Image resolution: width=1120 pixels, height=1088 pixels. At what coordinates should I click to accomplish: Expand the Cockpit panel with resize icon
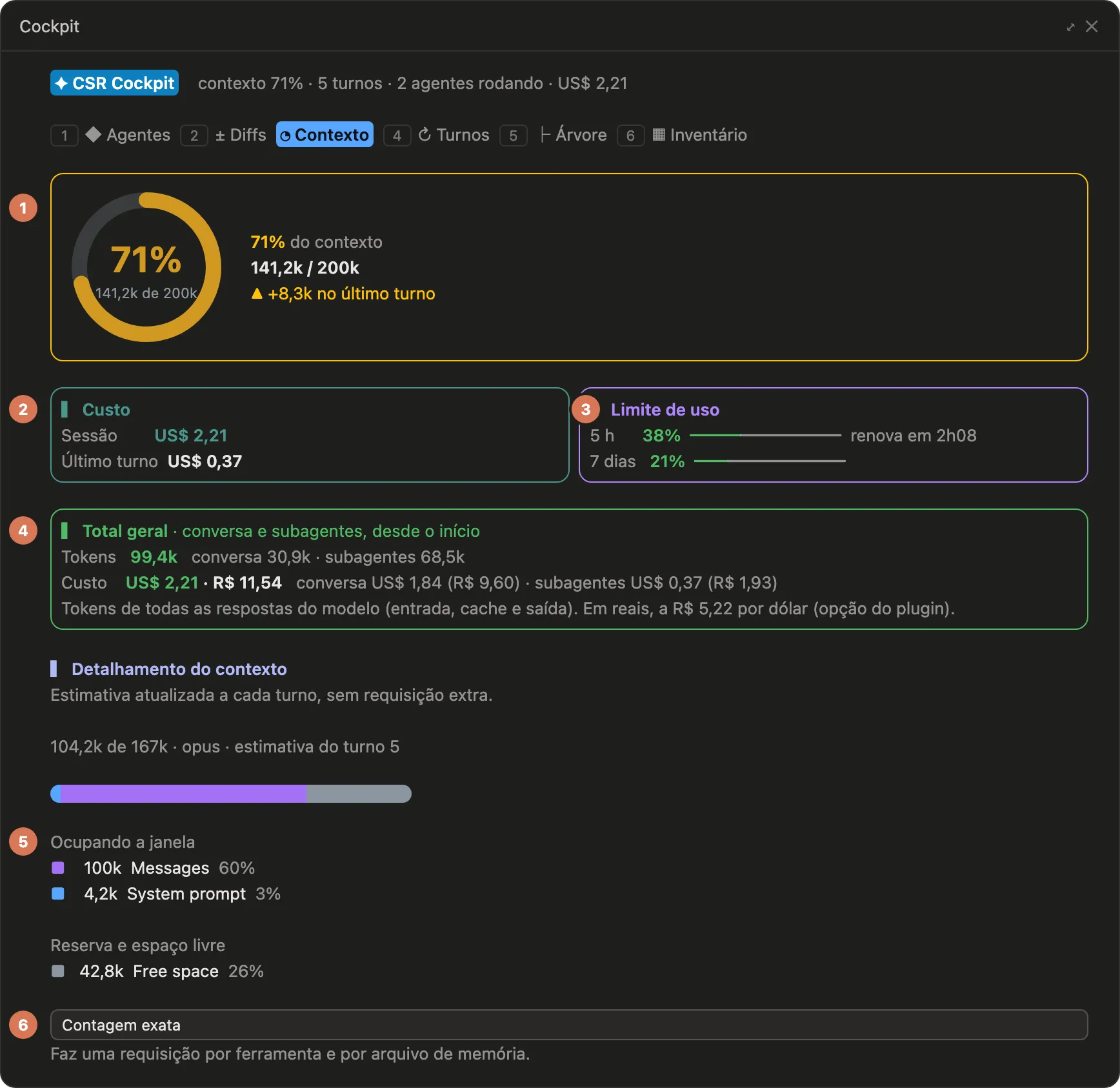click(1070, 27)
